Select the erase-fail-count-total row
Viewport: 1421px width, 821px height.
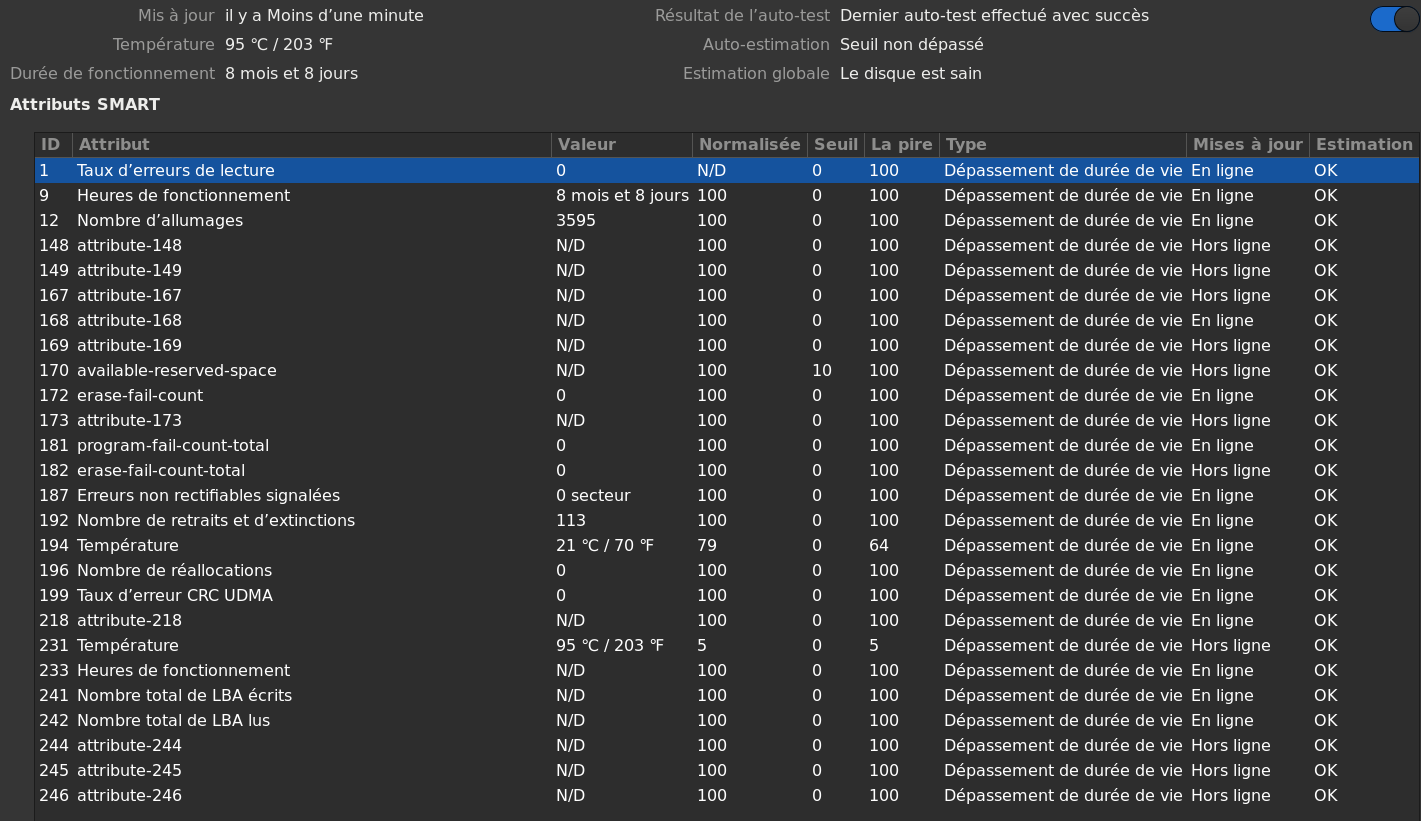pos(161,471)
